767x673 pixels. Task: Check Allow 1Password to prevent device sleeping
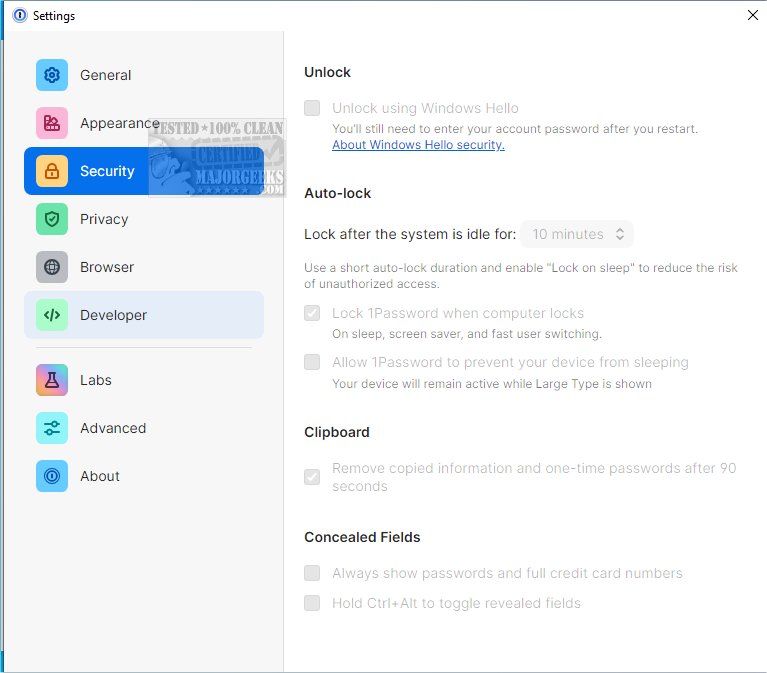312,362
